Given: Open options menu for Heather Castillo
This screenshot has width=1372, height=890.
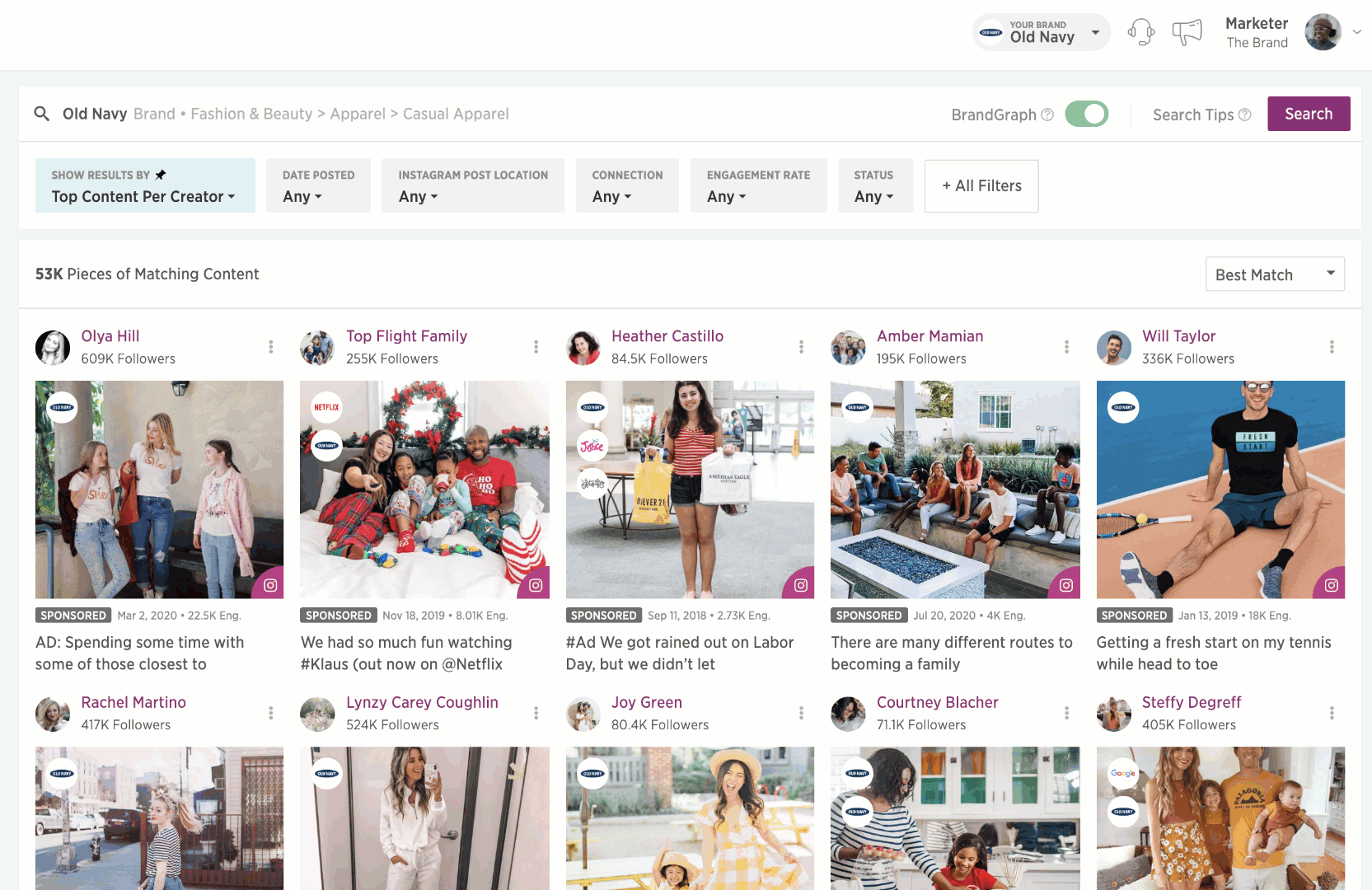Looking at the screenshot, I should click(801, 347).
